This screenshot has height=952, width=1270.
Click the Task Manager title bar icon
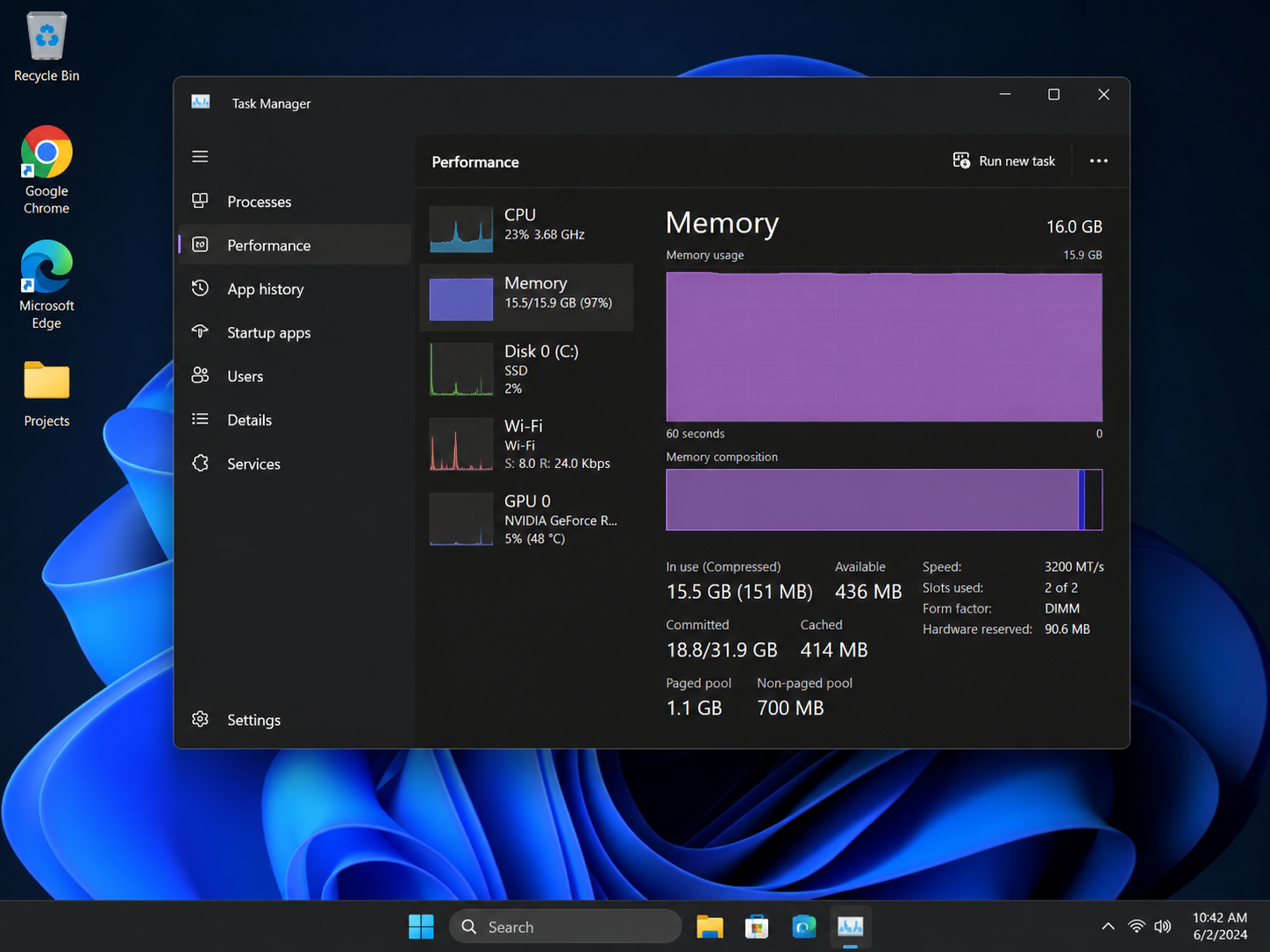coord(201,103)
